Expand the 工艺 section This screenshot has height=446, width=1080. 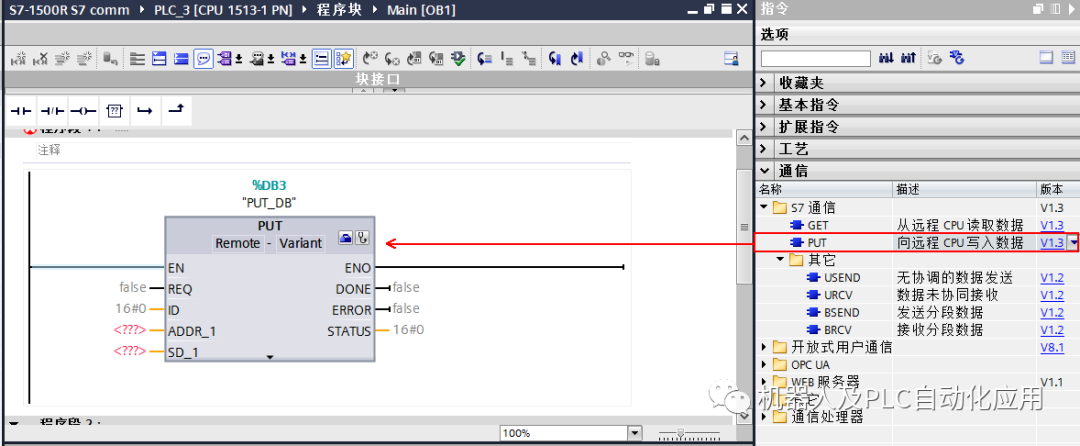click(x=762, y=149)
